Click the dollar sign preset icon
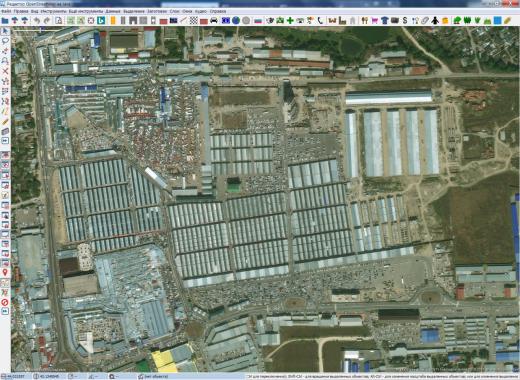This screenshot has height=380, width=520. point(405,21)
